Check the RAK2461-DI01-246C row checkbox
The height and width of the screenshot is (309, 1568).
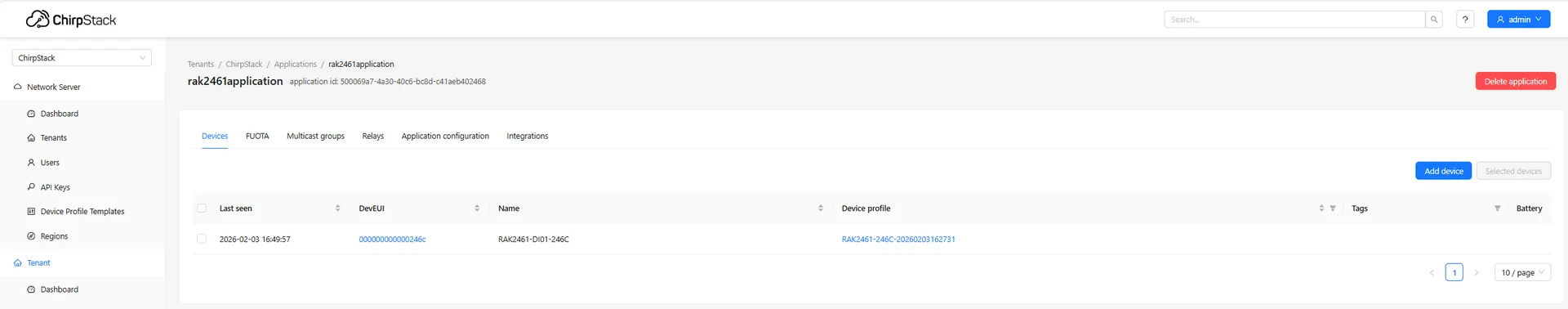coord(202,240)
